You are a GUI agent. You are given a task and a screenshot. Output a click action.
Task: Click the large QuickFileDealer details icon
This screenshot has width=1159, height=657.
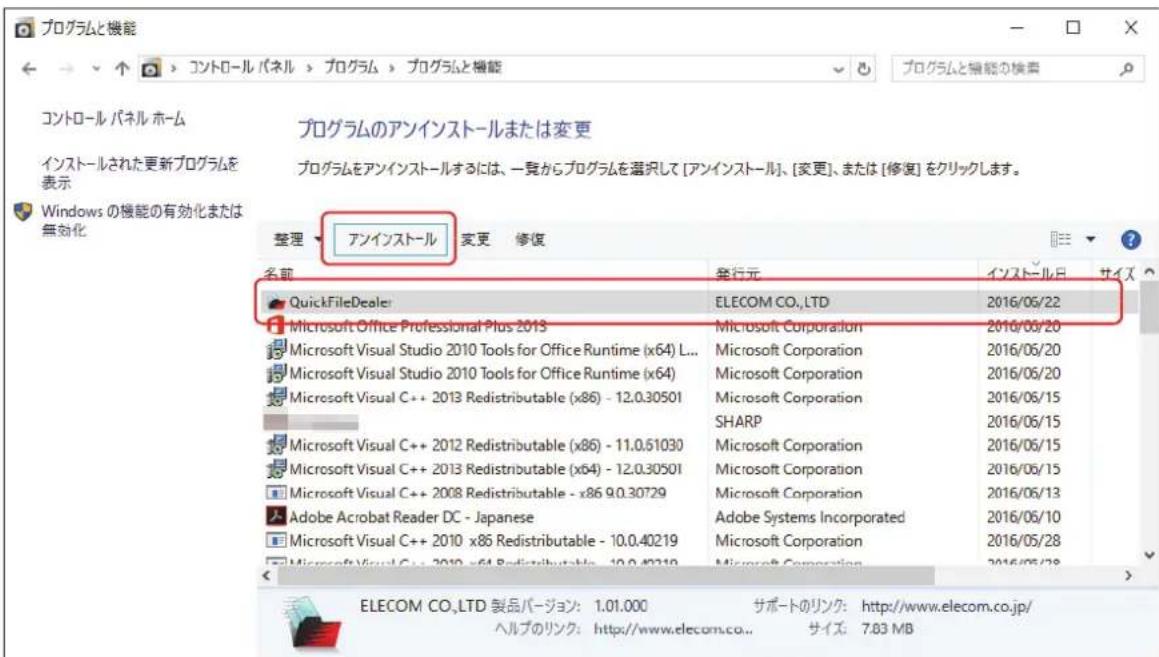pyautogui.click(x=313, y=625)
